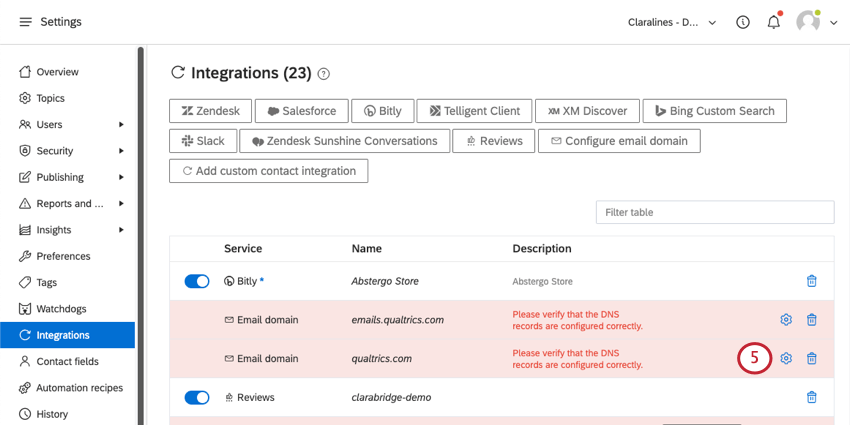Open the Claralines account dropdown
Viewport: 850px width, 425px height.
[x=672, y=22]
